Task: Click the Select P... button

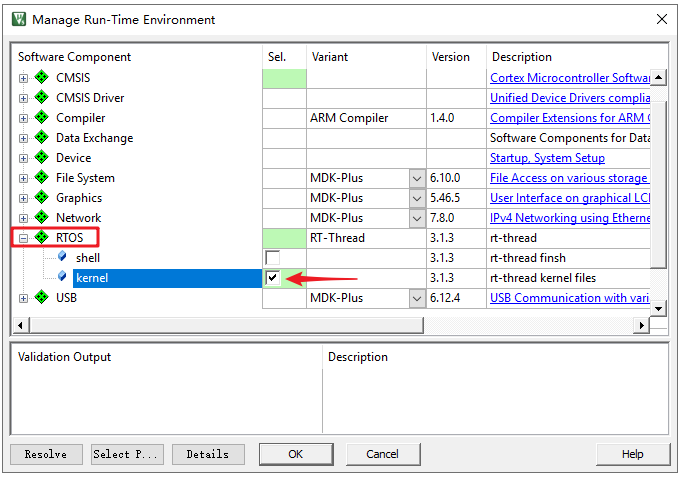Action: (127, 454)
